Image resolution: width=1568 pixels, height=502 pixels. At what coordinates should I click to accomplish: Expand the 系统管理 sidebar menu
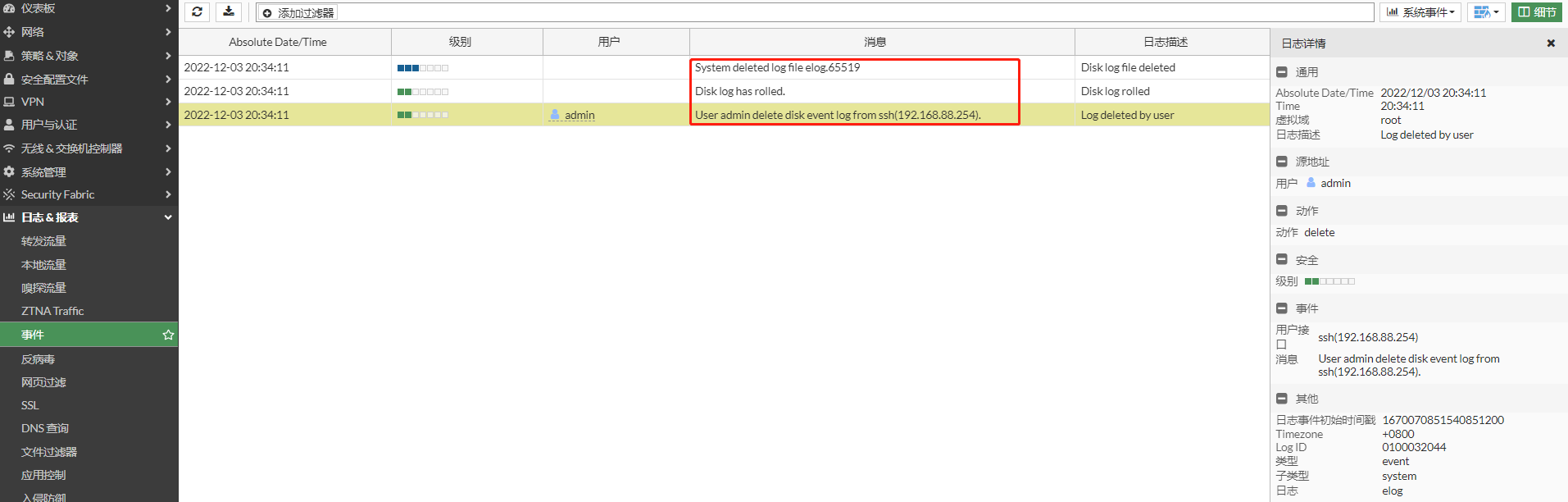89,172
